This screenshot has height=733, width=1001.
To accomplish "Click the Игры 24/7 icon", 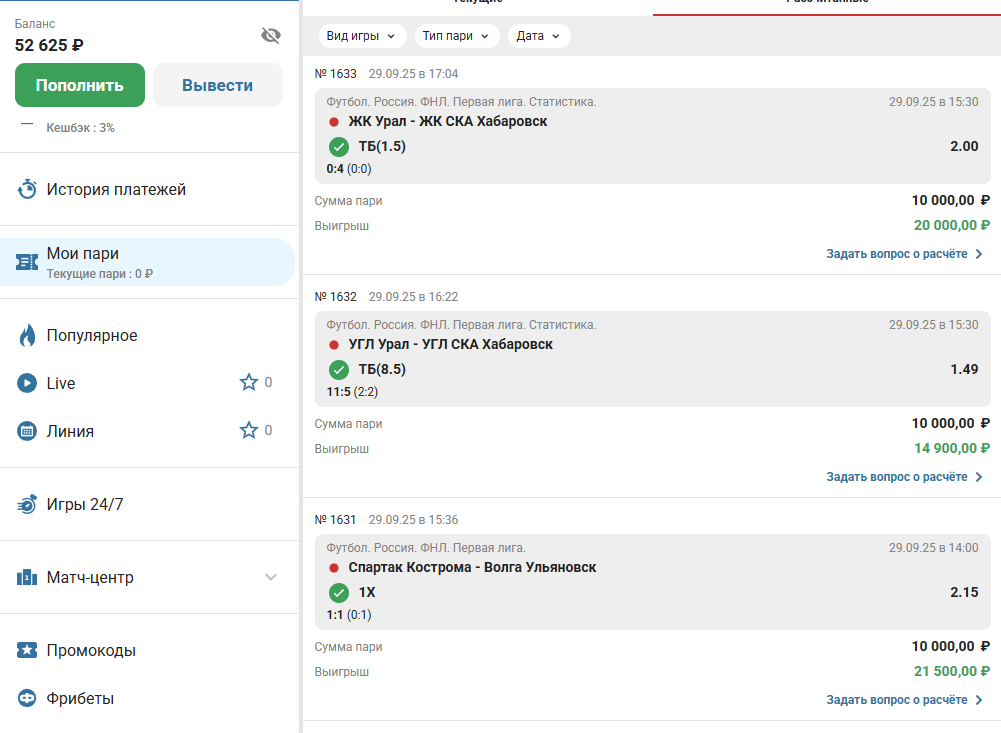I will 27,504.
